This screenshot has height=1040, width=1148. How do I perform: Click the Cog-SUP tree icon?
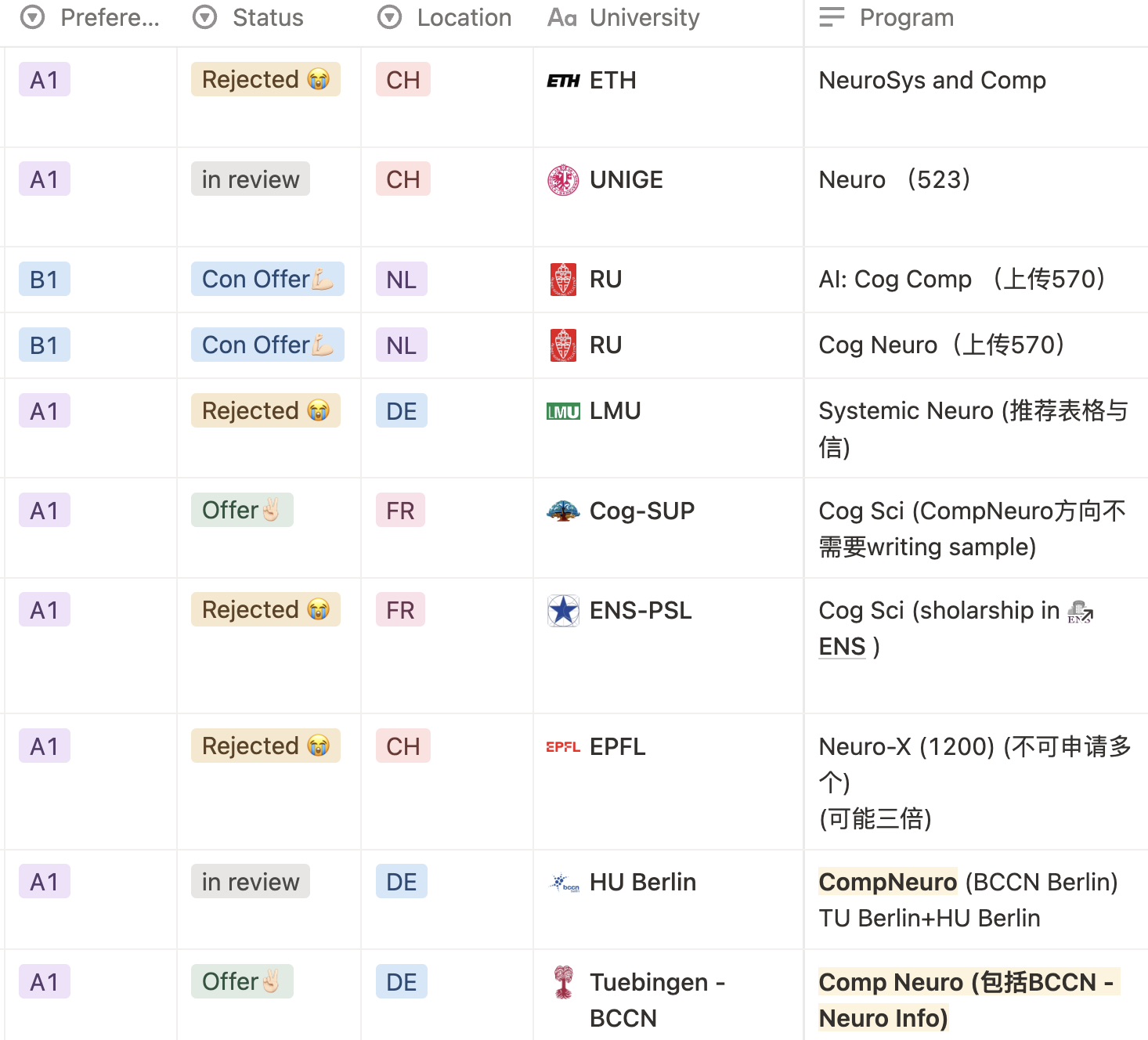[x=563, y=511]
